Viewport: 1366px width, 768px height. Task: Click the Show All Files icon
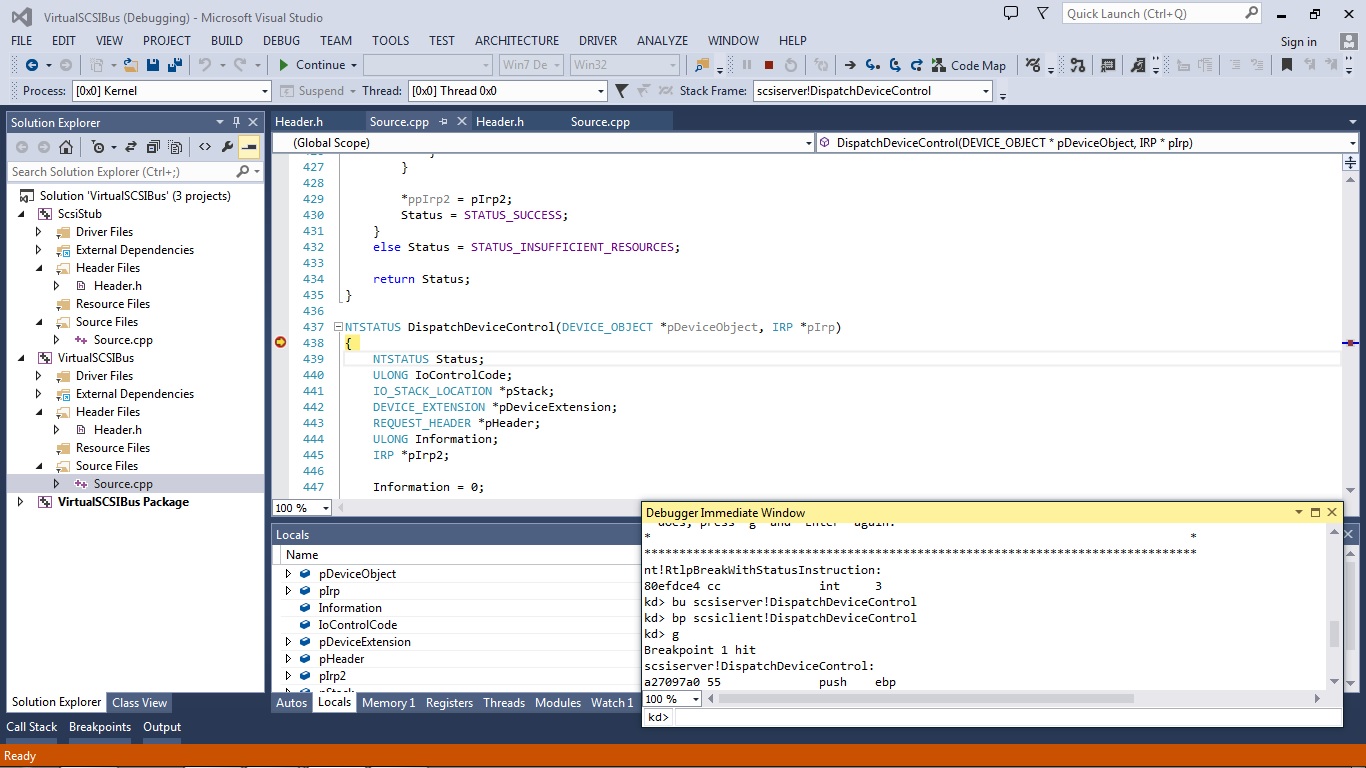[174, 147]
